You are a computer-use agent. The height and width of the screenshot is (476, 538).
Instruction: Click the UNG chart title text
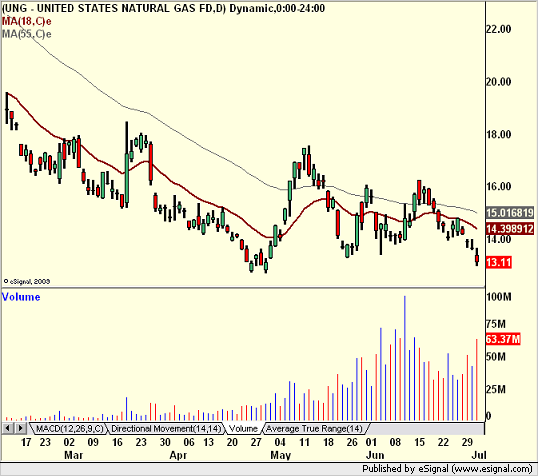pos(163,8)
